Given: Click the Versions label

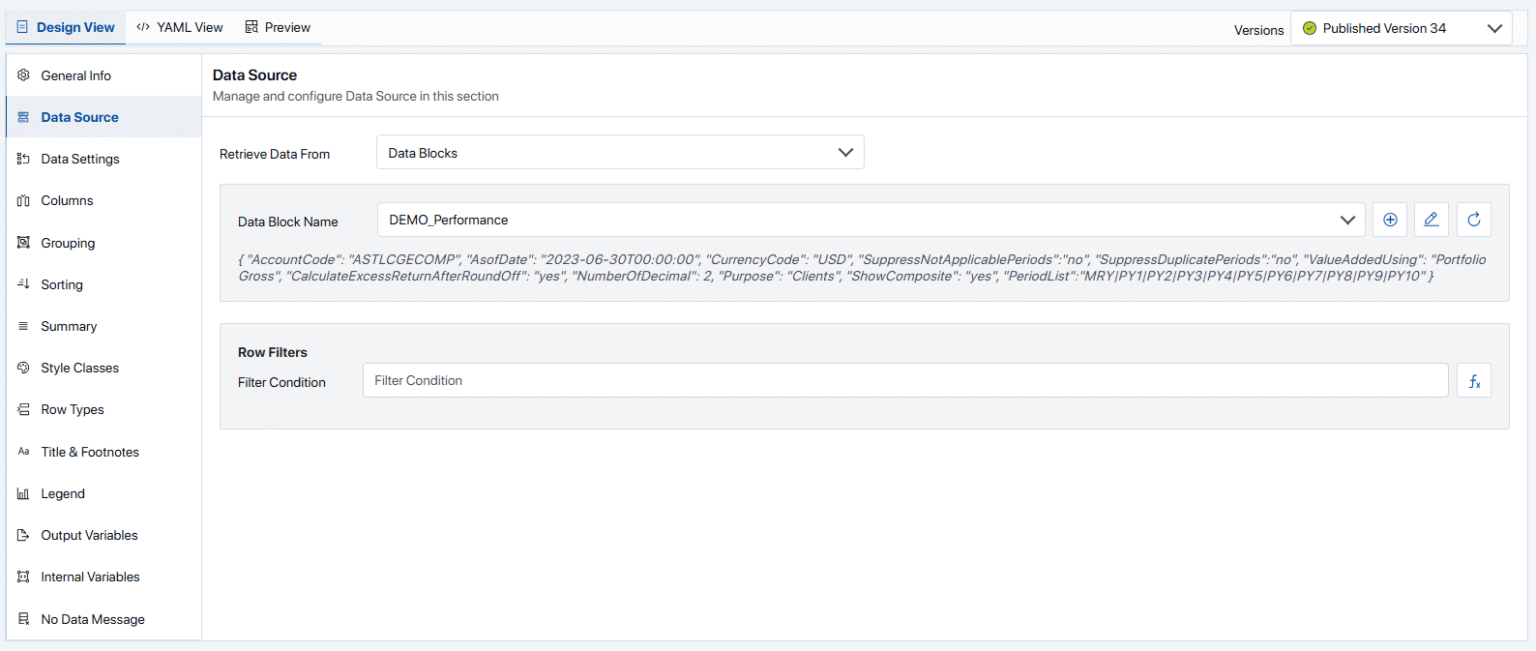Looking at the screenshot, I should [1259, 30].
